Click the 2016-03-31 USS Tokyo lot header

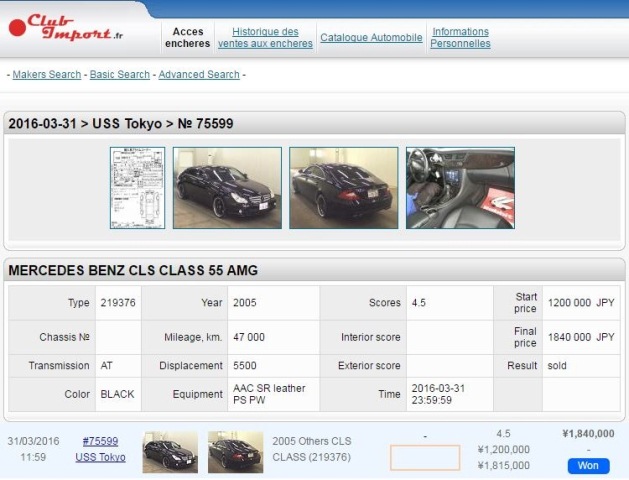121,124
